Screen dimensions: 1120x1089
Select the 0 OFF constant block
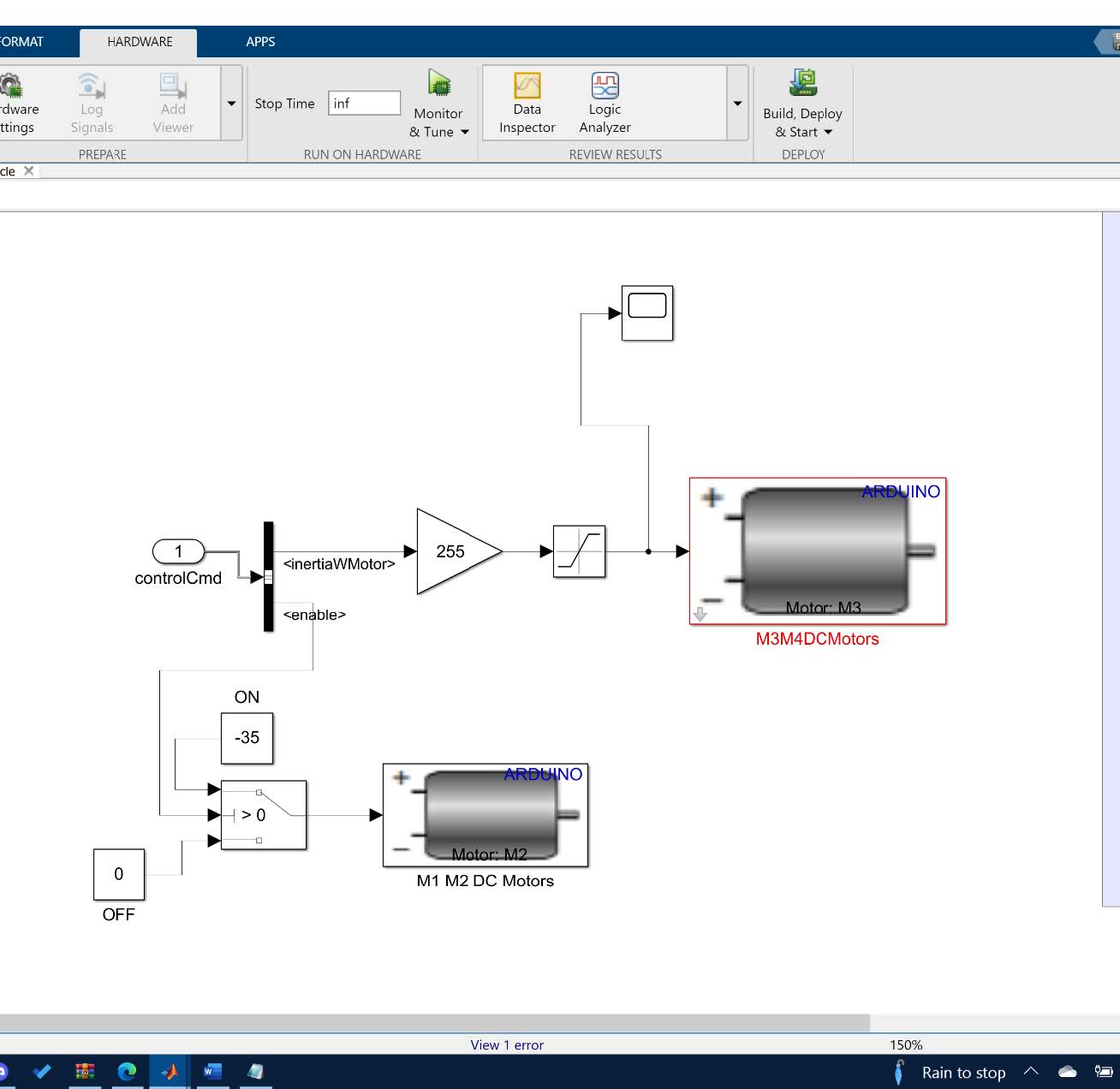click(x=119, y=874)
